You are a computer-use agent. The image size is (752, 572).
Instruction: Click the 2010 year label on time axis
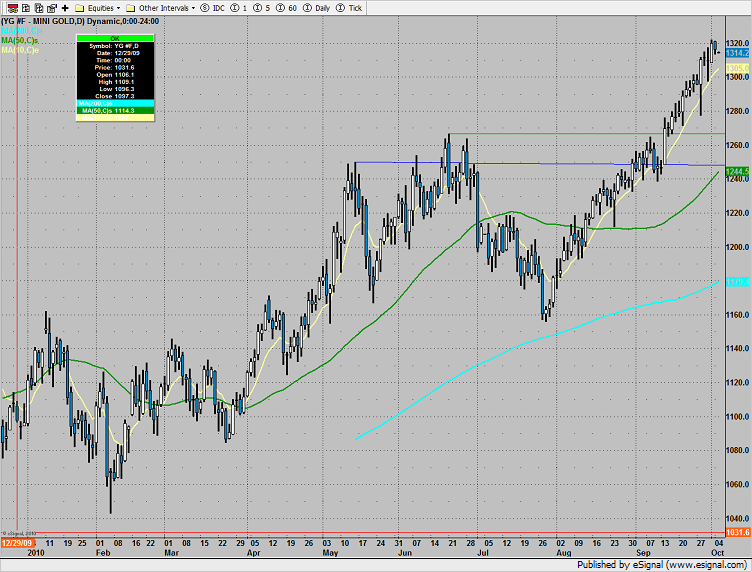[x=36, y=553]
